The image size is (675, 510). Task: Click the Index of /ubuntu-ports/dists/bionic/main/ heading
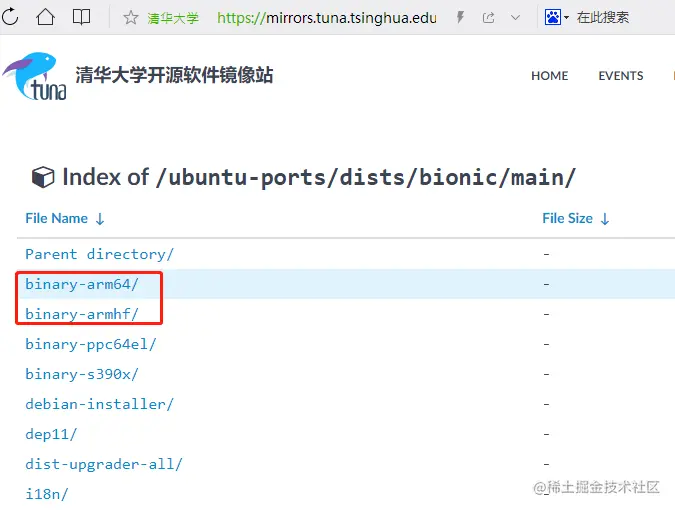(319, 177)
